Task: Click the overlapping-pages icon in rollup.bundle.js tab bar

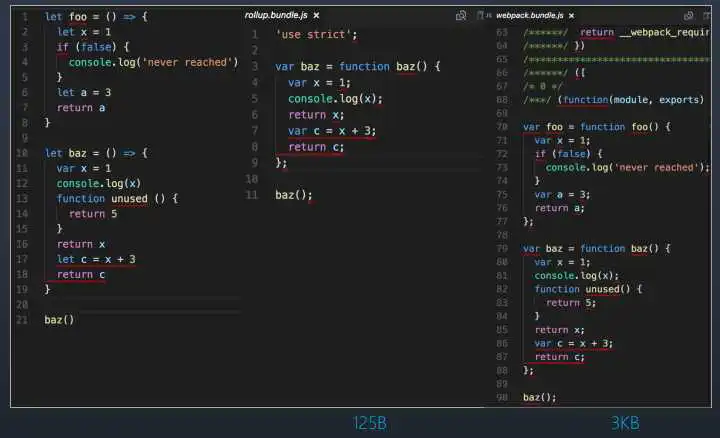Action: click(x=461, y=16)
